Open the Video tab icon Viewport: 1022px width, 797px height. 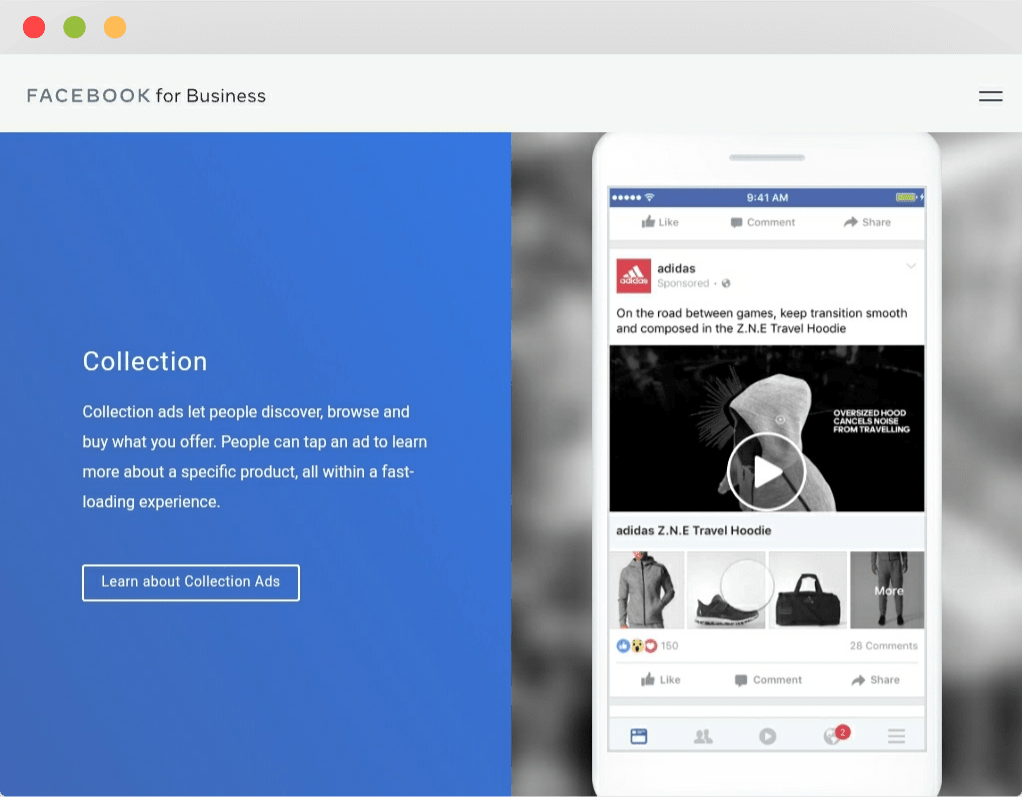tap(767, 736)
